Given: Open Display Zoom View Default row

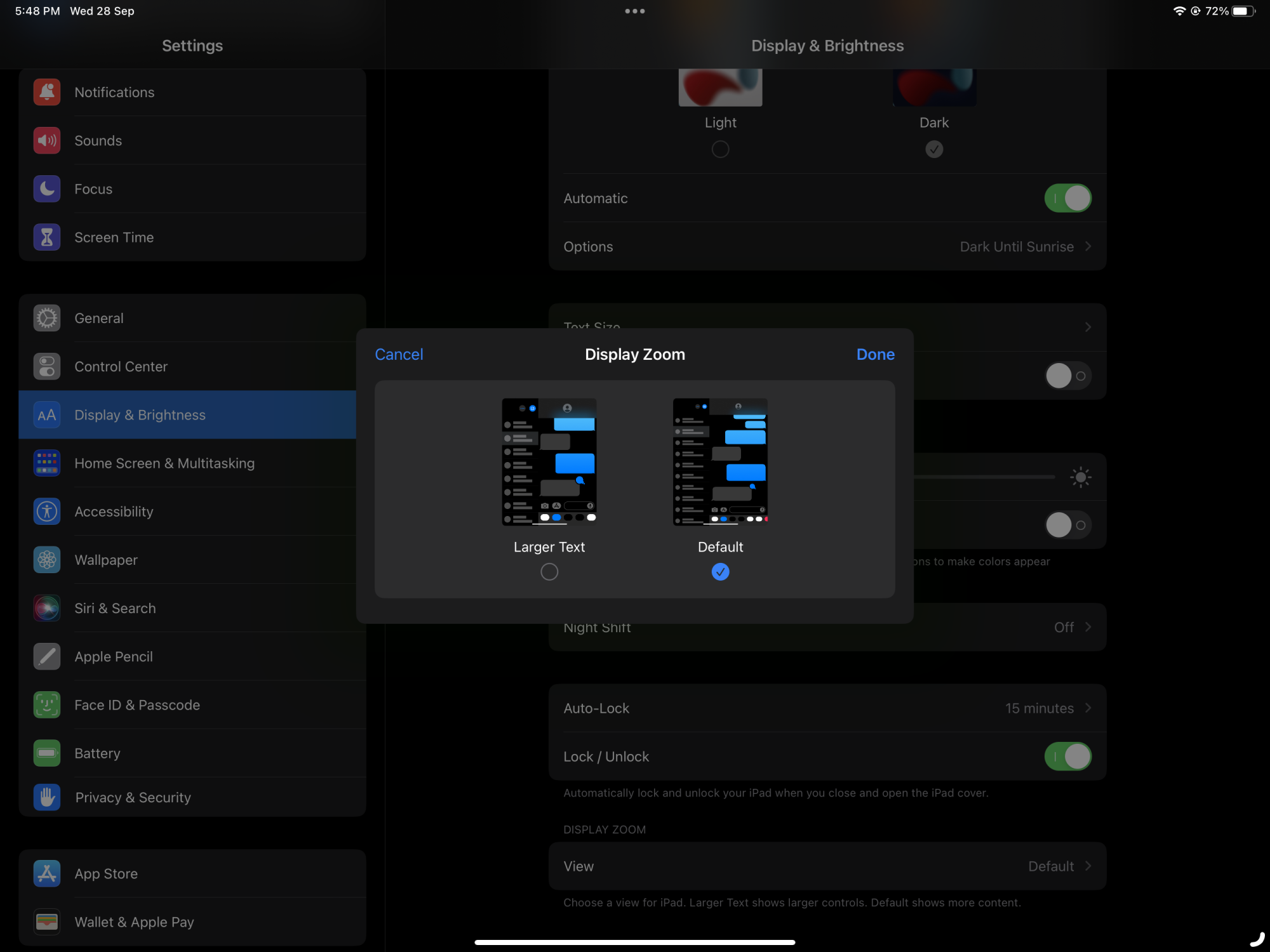Looking at the screenshot, I should (827, 866).
